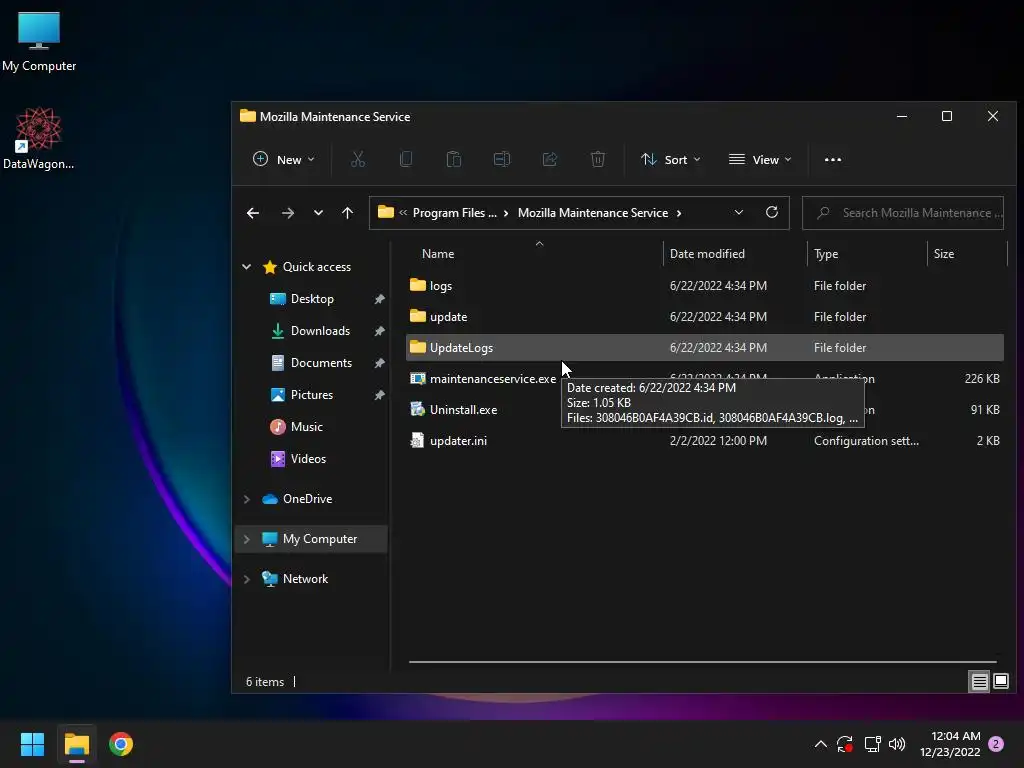Screen dimensions: 1024x768
Task: Select Videos in navigation pane
Action: coord(308,458)
